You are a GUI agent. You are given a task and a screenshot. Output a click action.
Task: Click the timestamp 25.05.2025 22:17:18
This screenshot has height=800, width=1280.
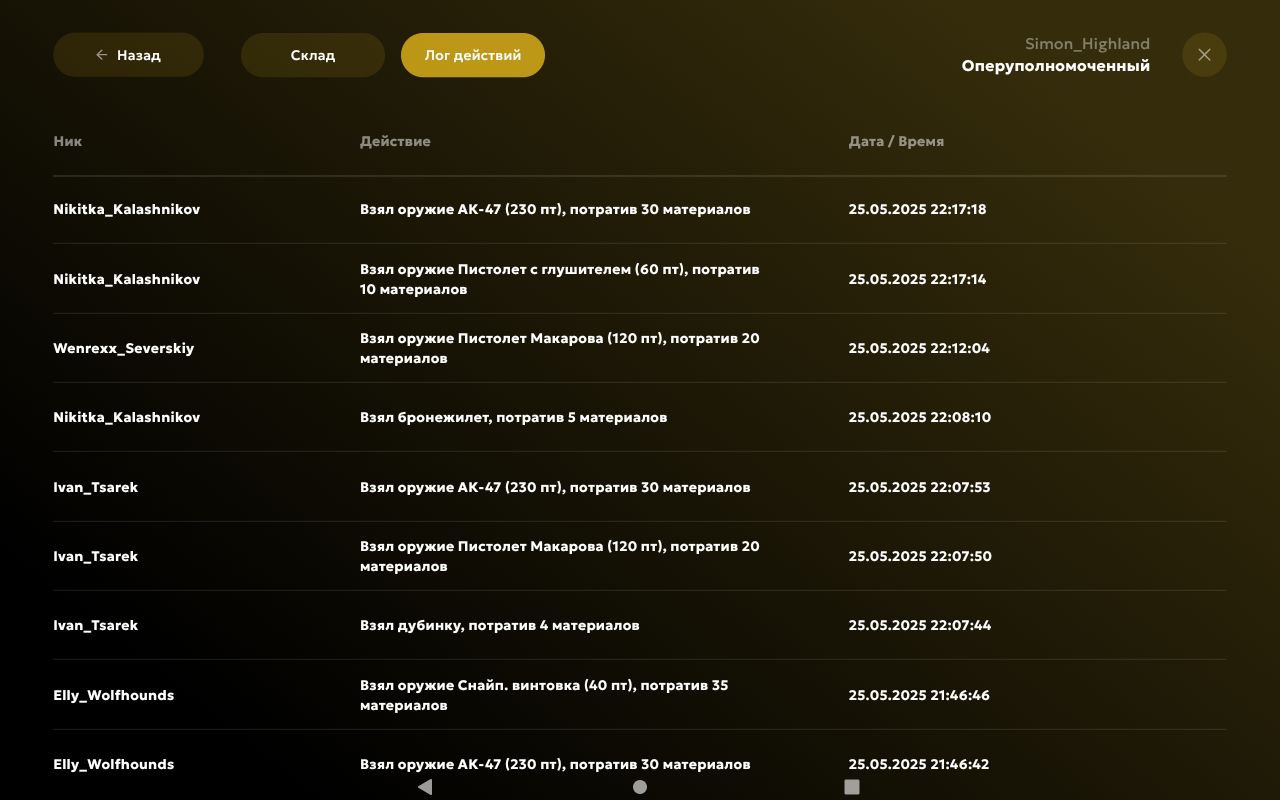point(918,209)
